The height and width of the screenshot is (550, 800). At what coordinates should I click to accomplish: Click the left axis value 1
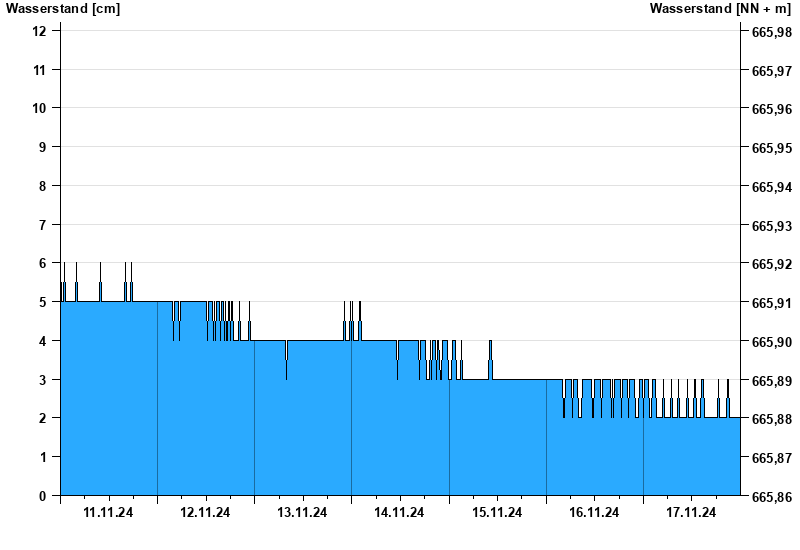tap(42, 457)
